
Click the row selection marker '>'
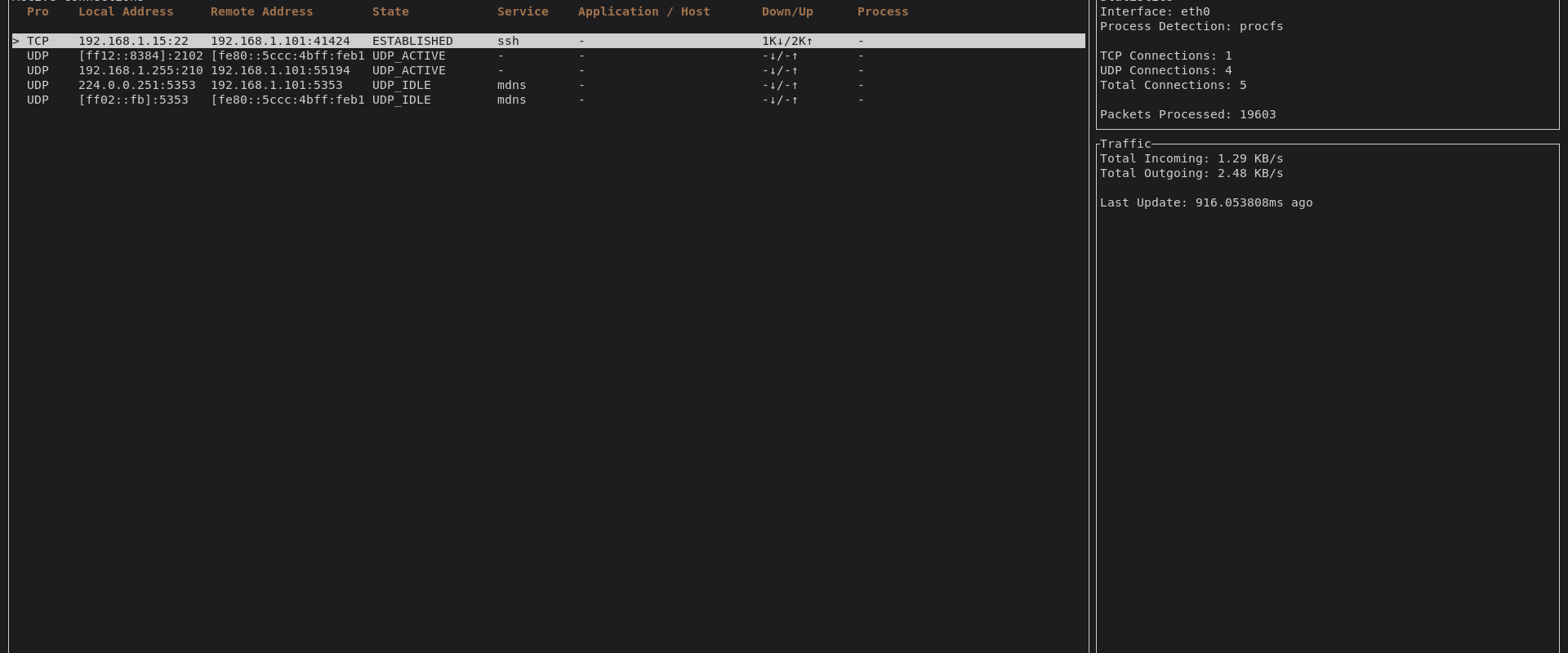click(x=16, y=41)
